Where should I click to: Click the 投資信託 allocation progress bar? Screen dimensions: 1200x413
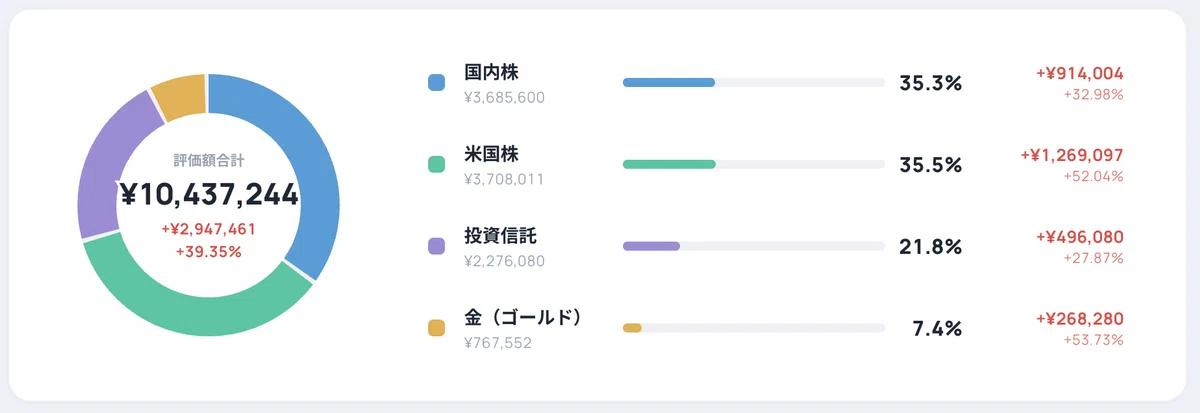754,246
